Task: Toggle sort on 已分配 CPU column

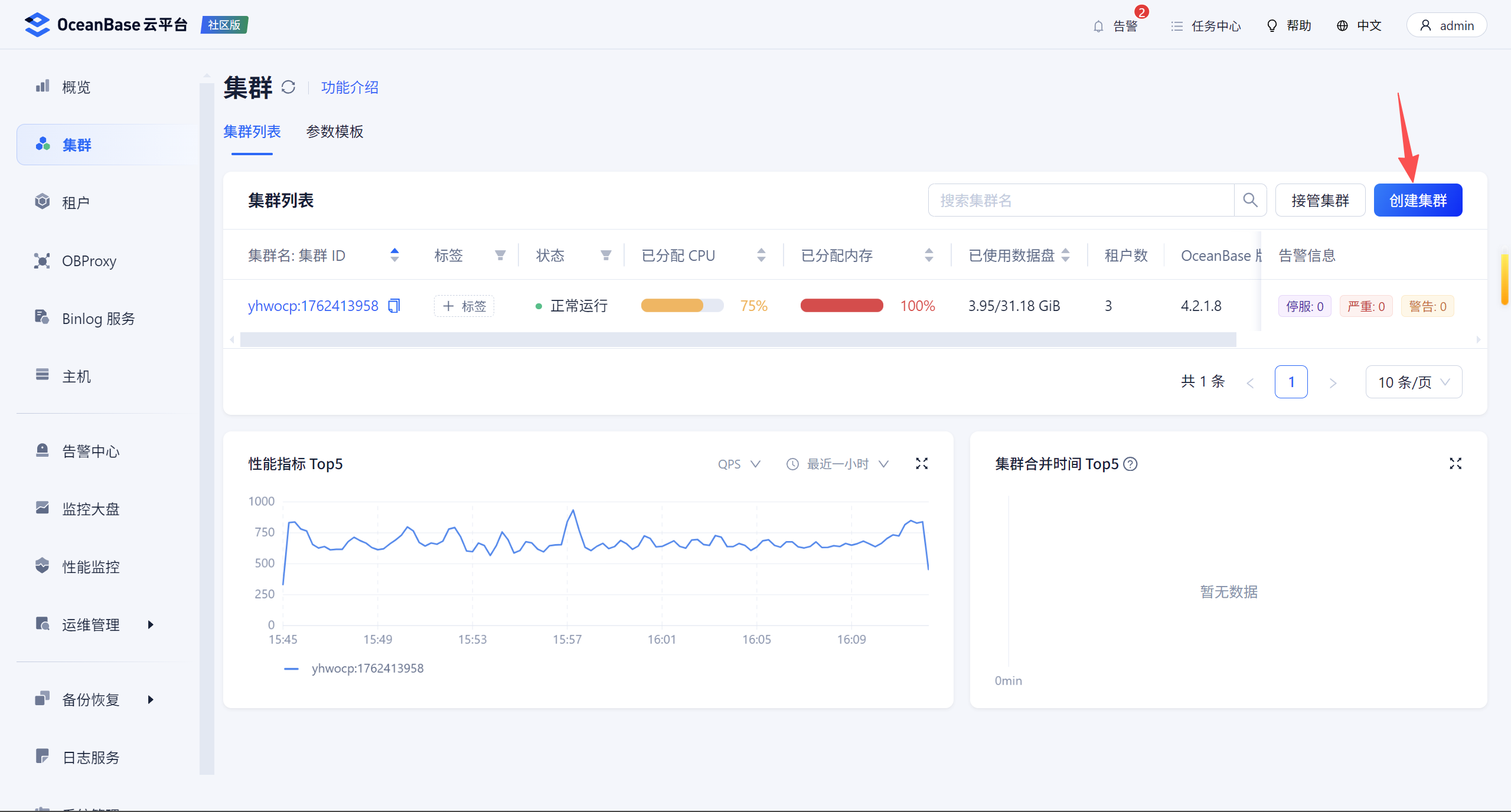Action: tap(761, 255)
